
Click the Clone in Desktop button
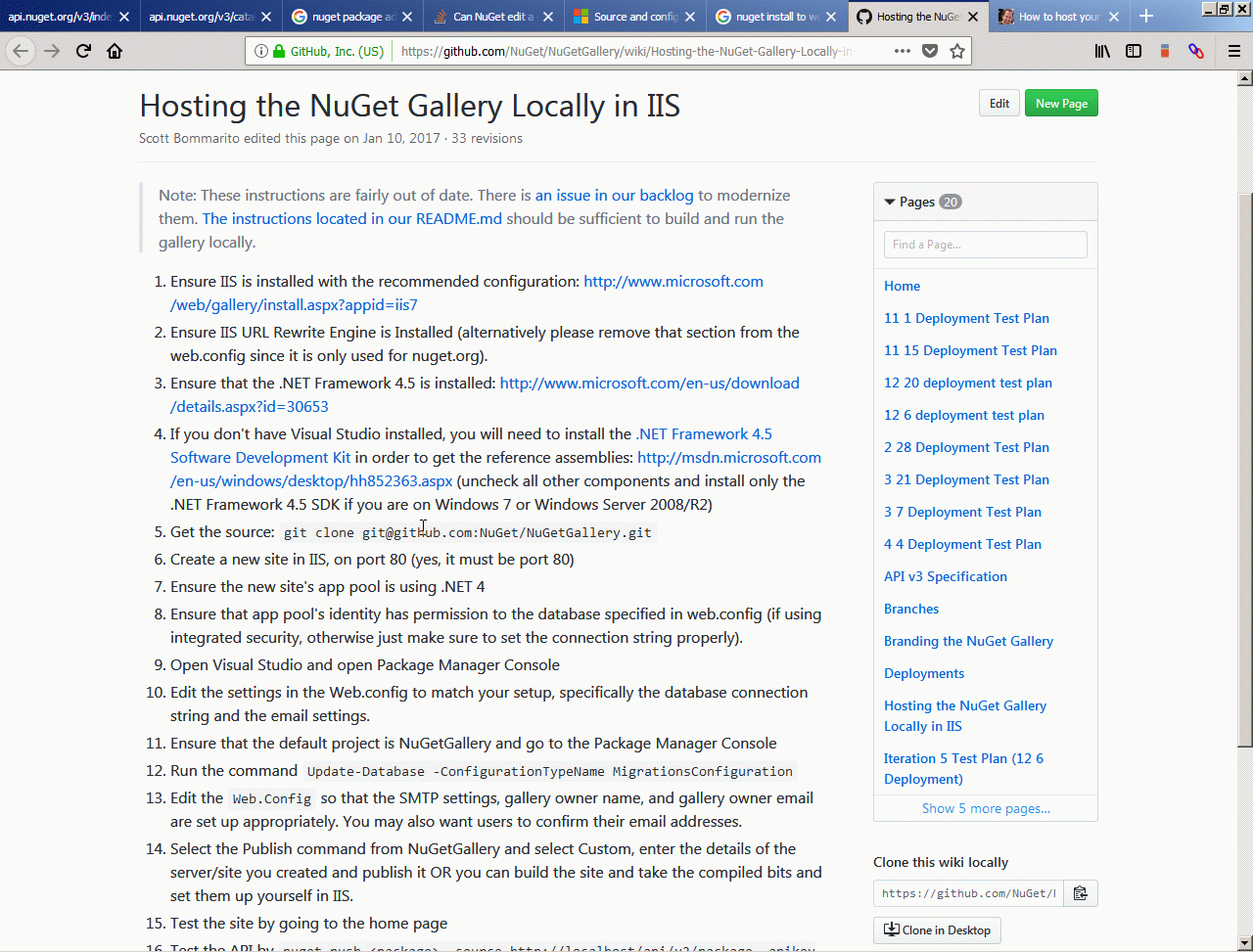coord(937,929)
